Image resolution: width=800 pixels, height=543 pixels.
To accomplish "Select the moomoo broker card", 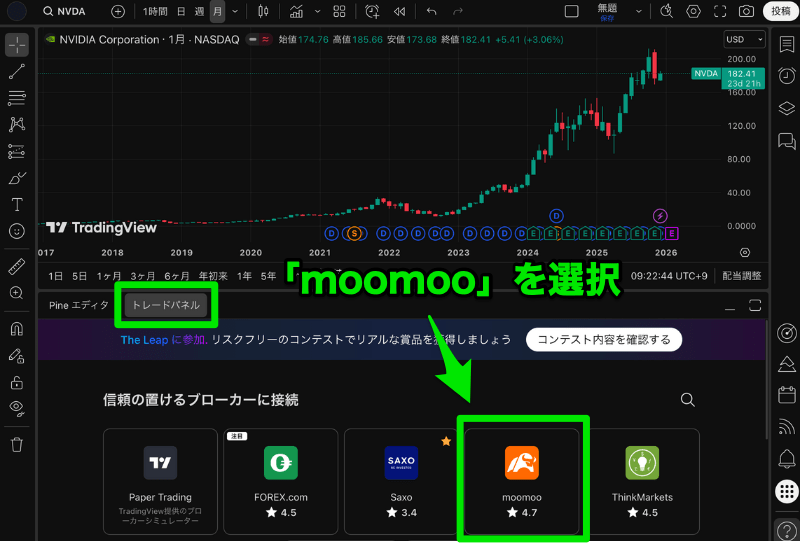I will tap(521, 481).
